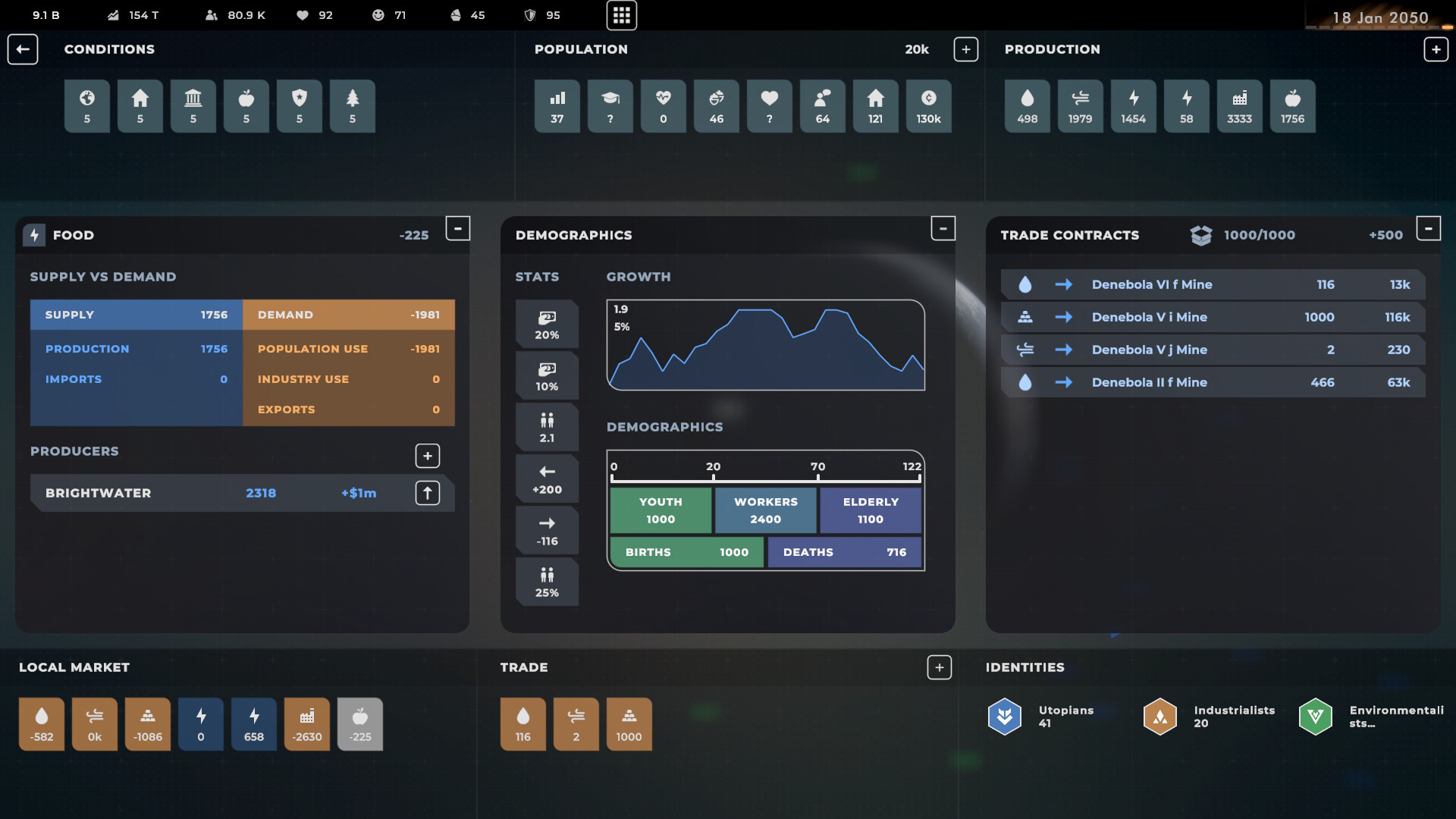This screenshot has width=1456, height=819.
Task: Open the Denebola VI f Mine trade contract
Action: click(1212, 284)
